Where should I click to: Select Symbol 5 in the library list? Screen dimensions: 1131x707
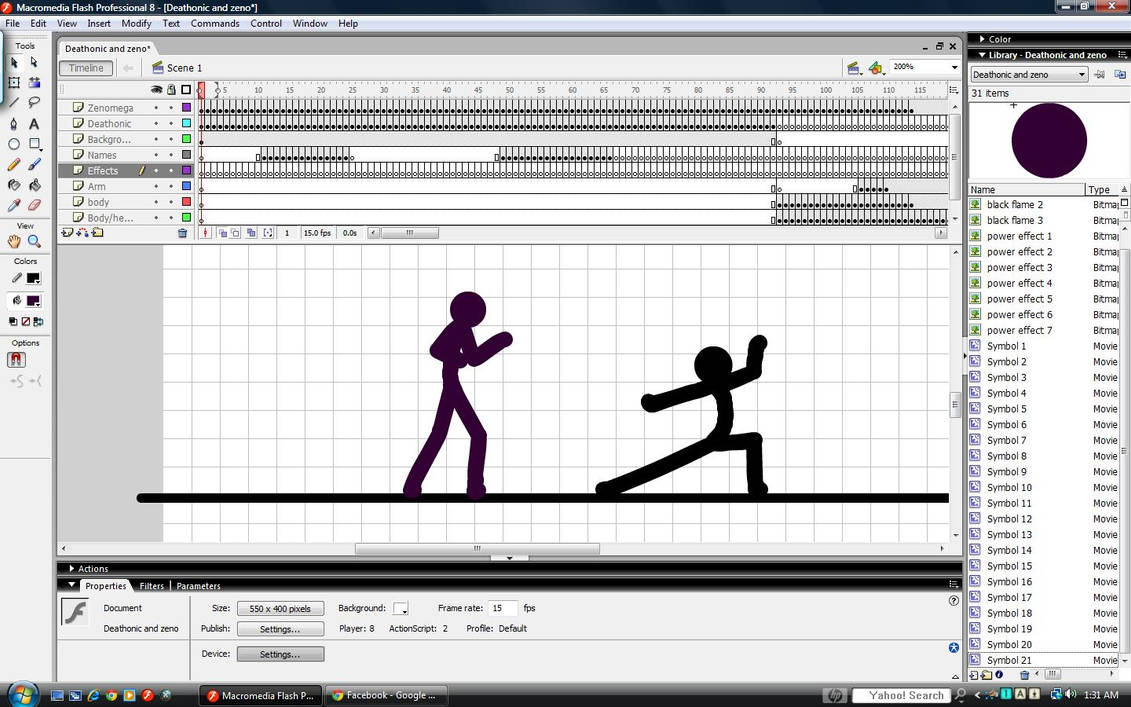(1005, 408)
